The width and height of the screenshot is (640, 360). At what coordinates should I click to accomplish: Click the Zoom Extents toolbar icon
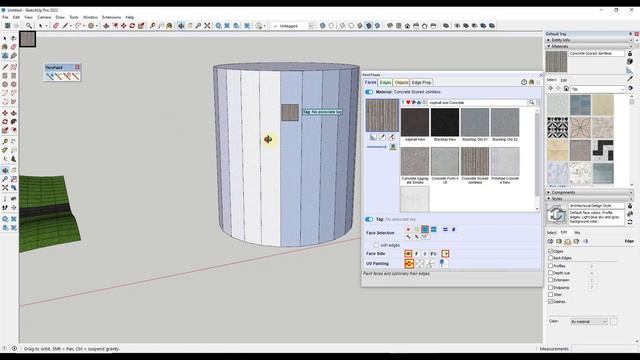point(207,25)
